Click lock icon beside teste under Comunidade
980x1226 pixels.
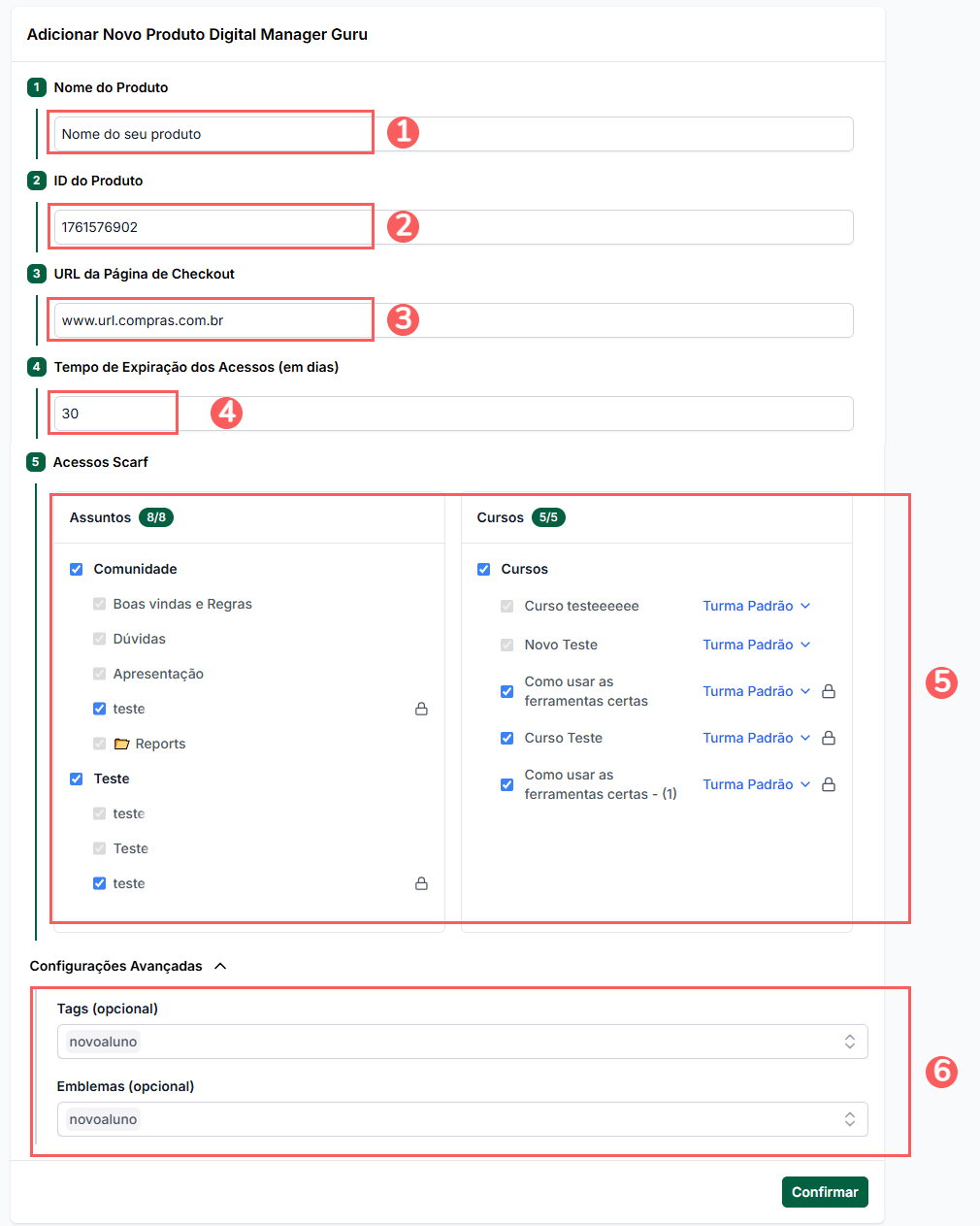(x=421, y=709)
